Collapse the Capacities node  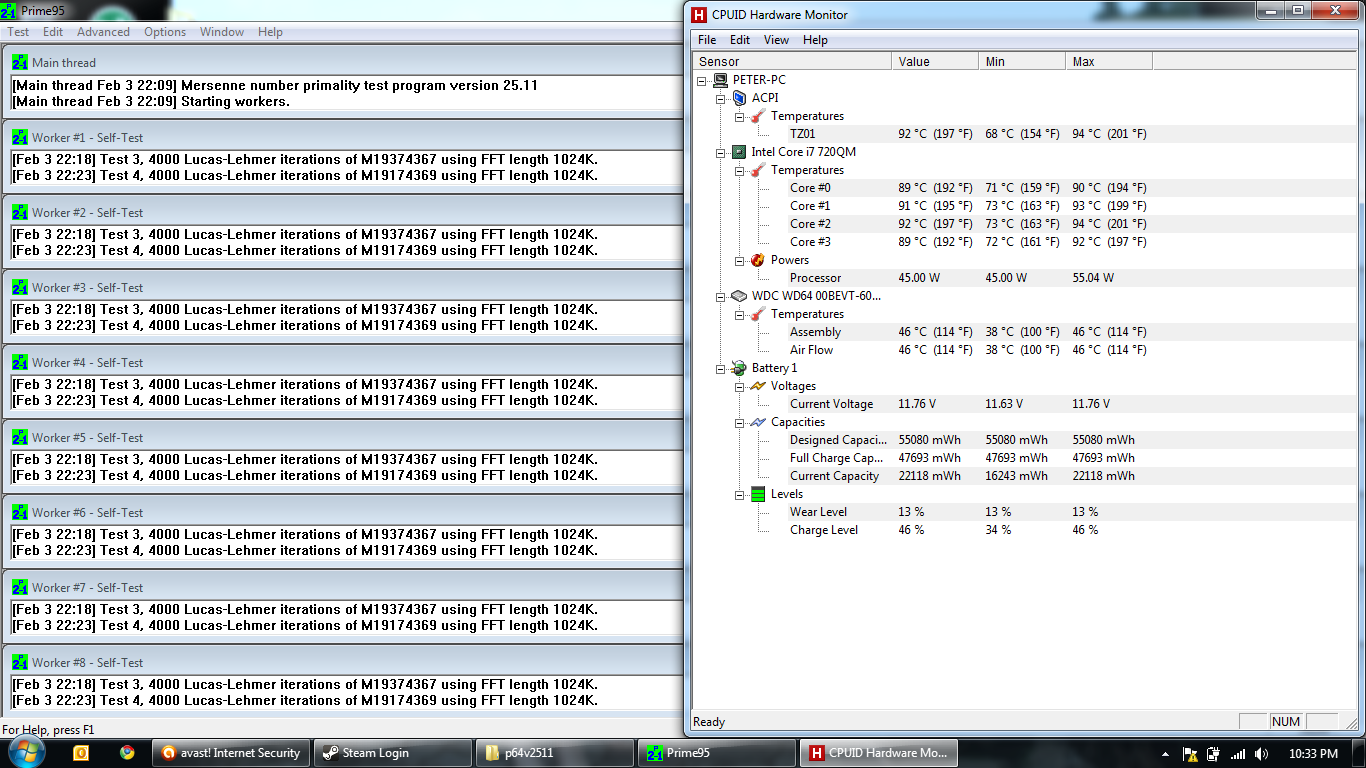click(x=740, y=423)
